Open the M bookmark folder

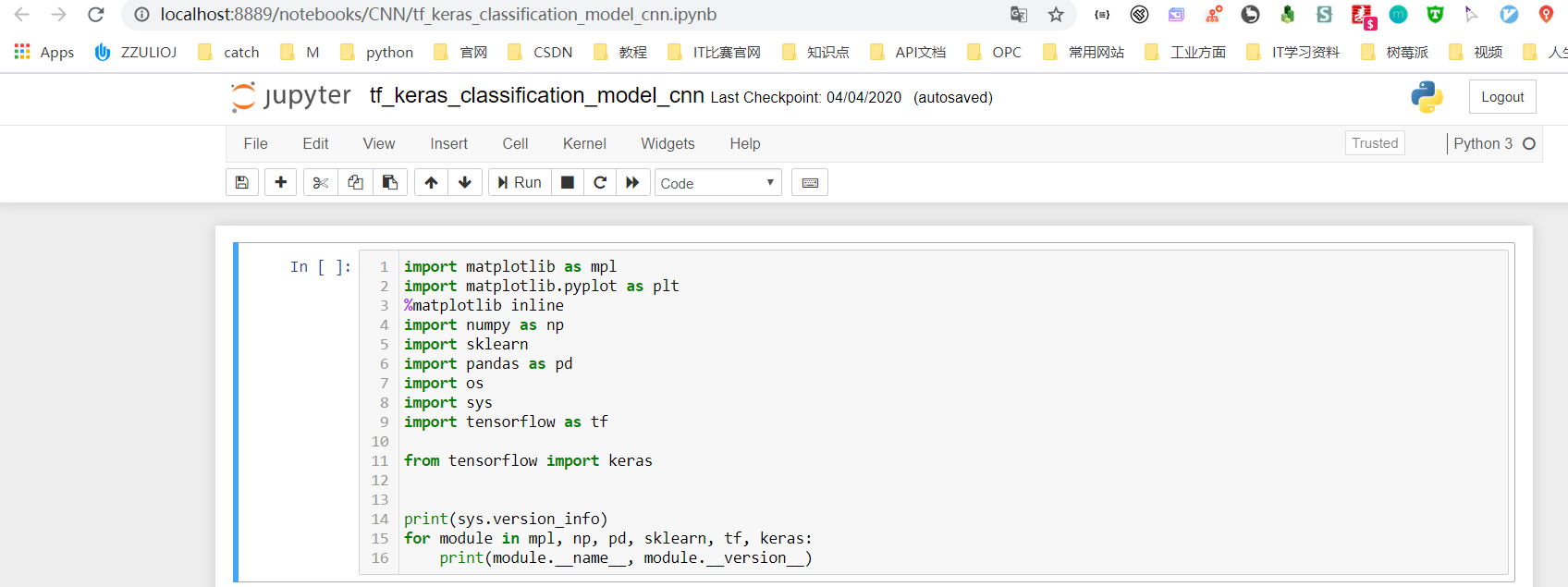tap(300, 52)
